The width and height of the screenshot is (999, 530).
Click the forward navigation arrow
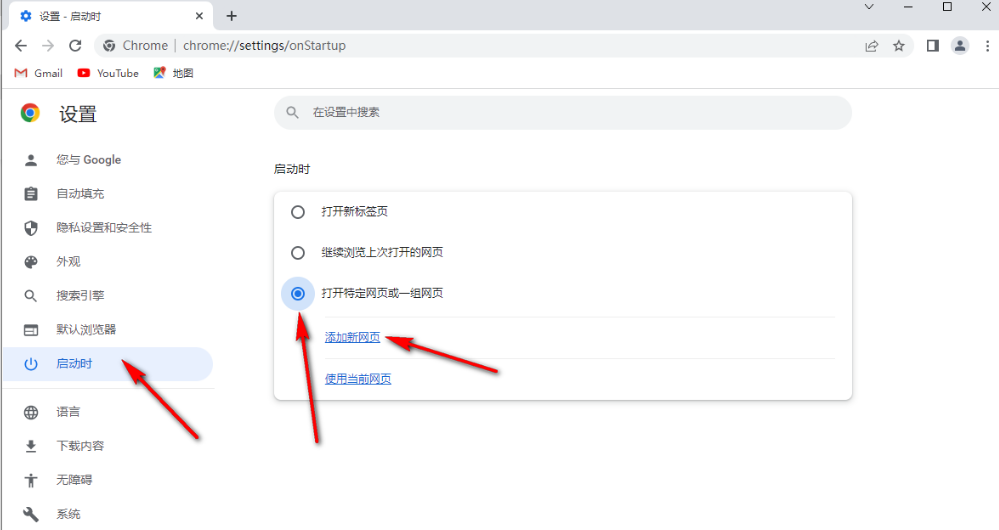coord(48,45)
